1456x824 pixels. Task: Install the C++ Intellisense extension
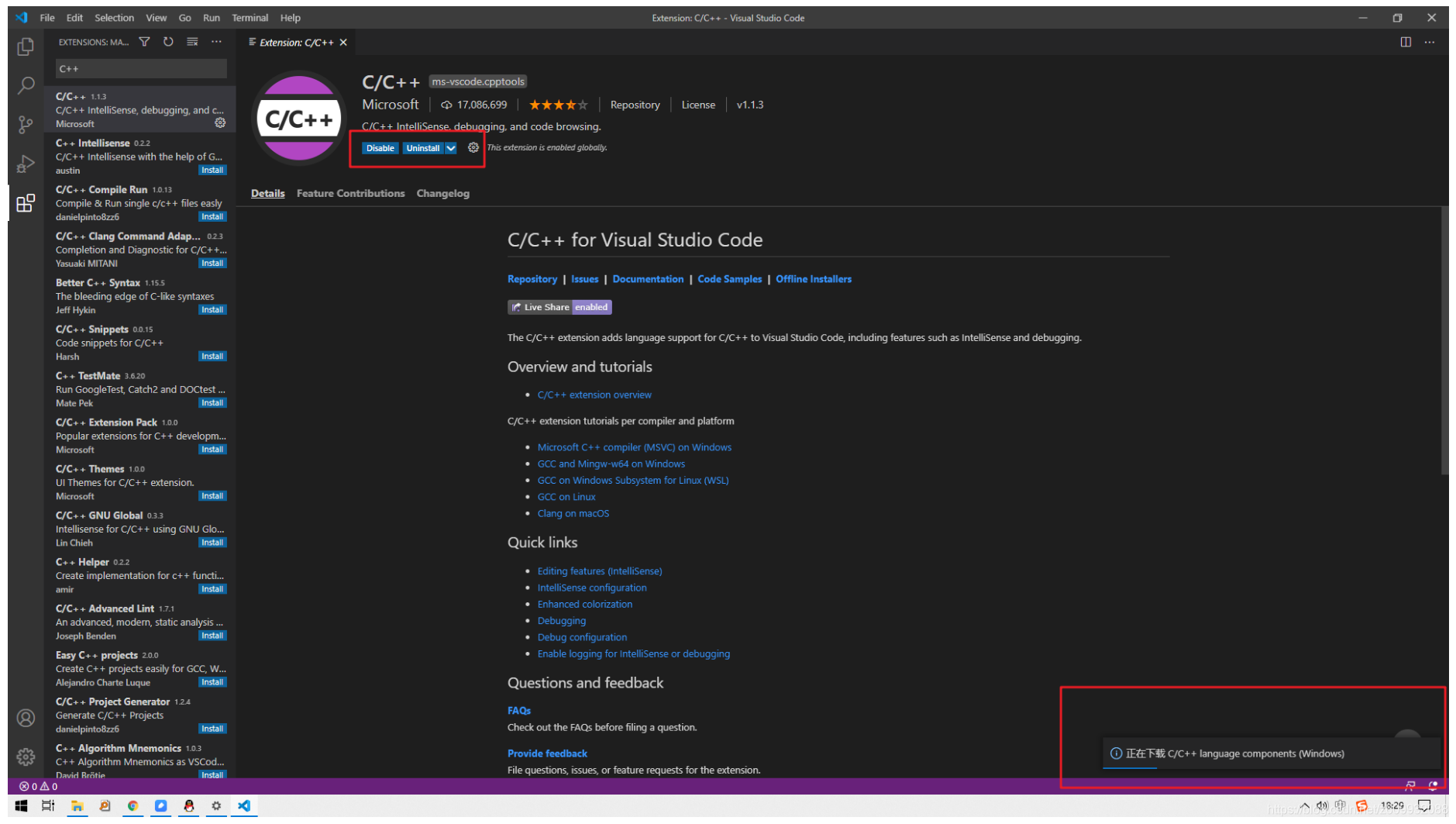[212, 171]
